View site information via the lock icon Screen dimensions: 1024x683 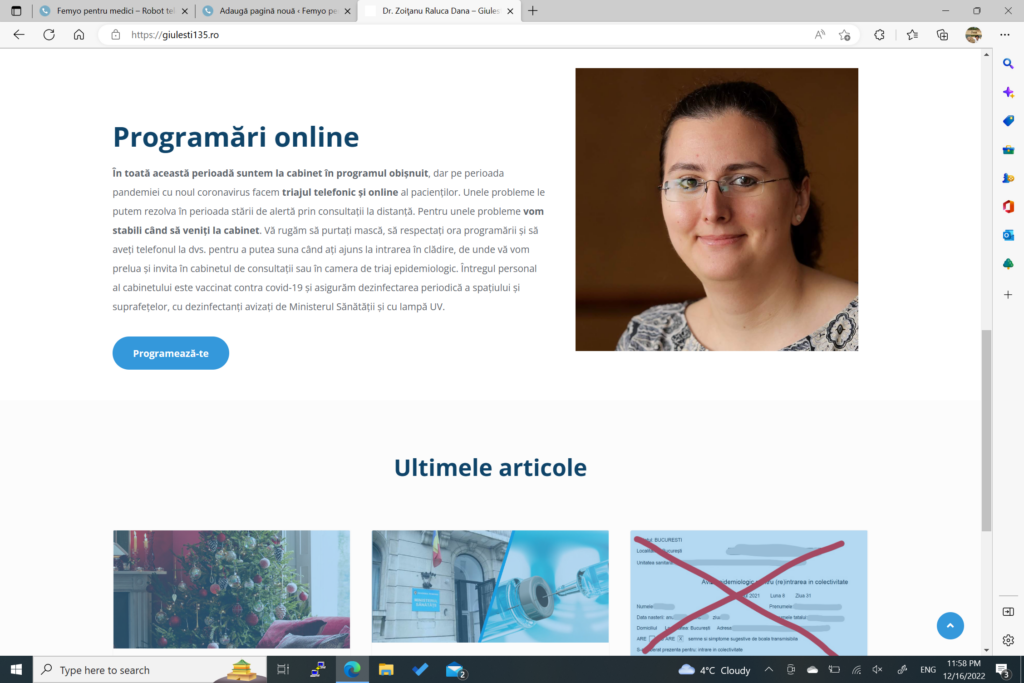coord(116,35)
